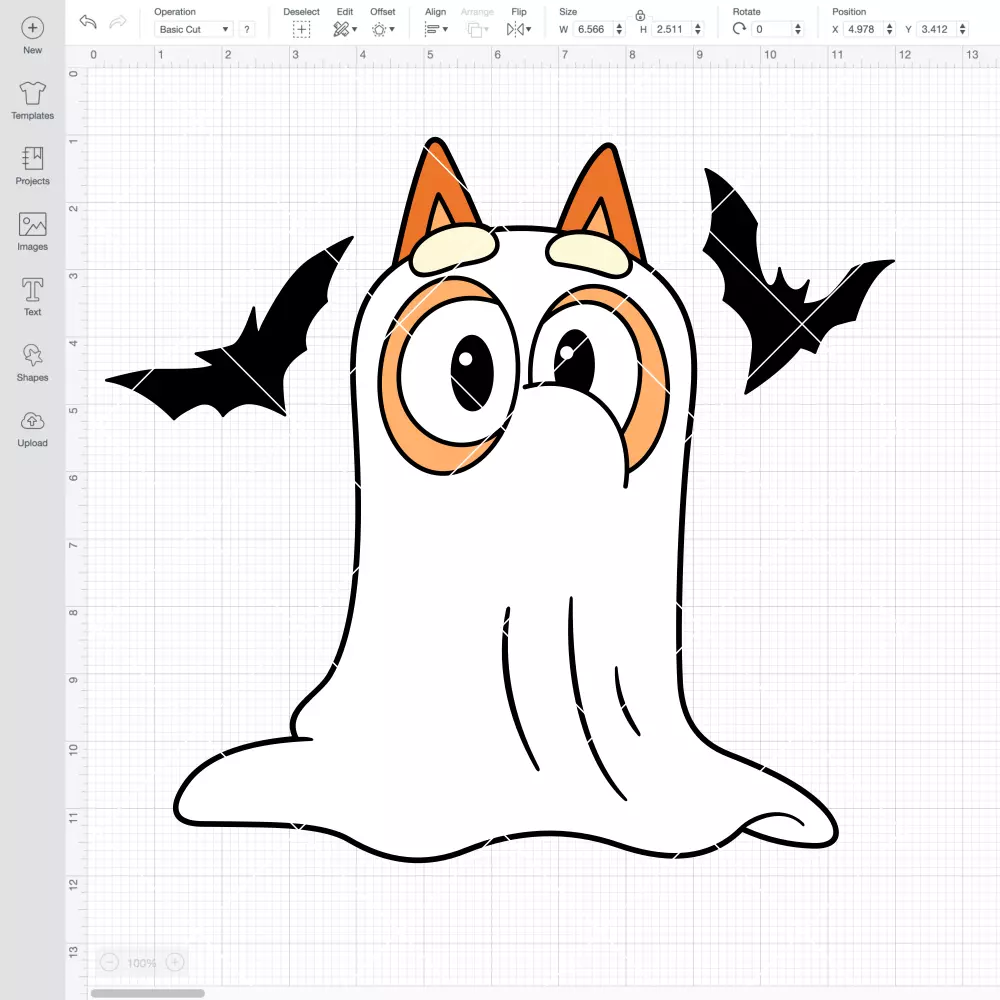The image size is (1000, 1000).
Task: Open the Images panel icon
Action: [x=33, y=224]
